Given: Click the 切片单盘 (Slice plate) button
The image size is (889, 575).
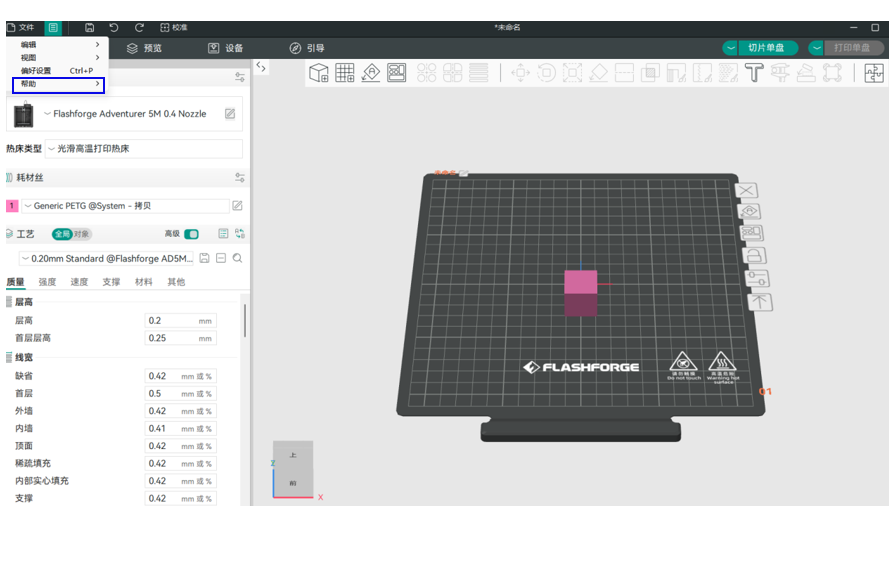Looking at the screenshot, I should pyautogui.click(x=766, y=48).
